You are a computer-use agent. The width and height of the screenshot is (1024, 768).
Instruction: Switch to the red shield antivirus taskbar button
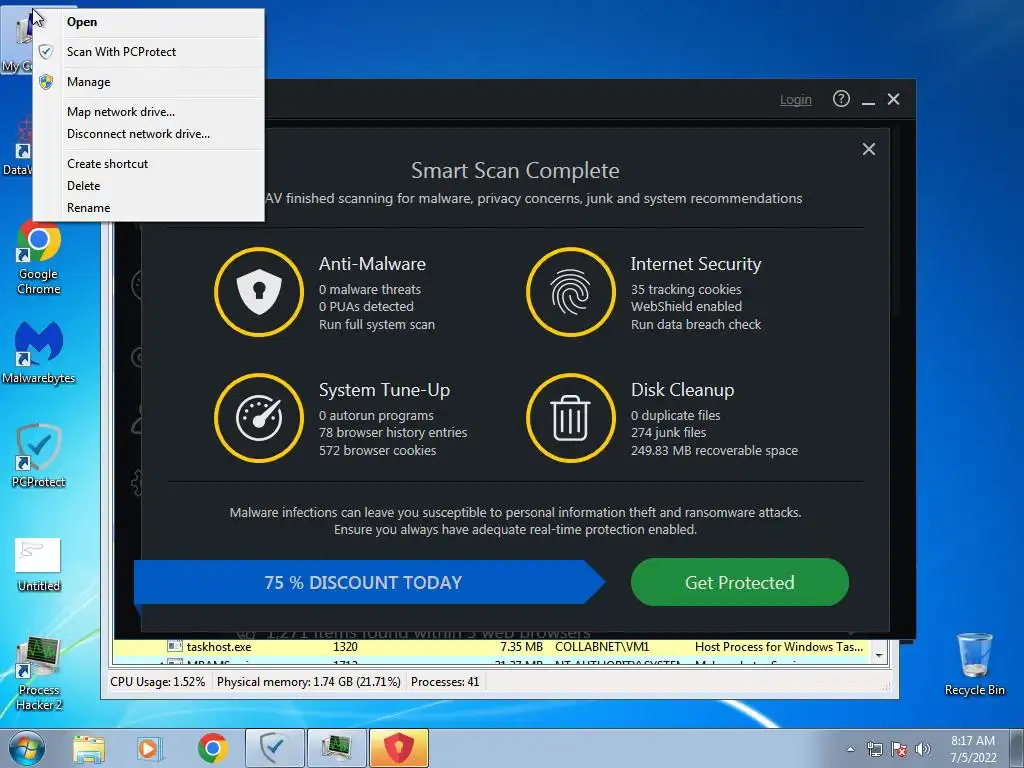(399, 748)
